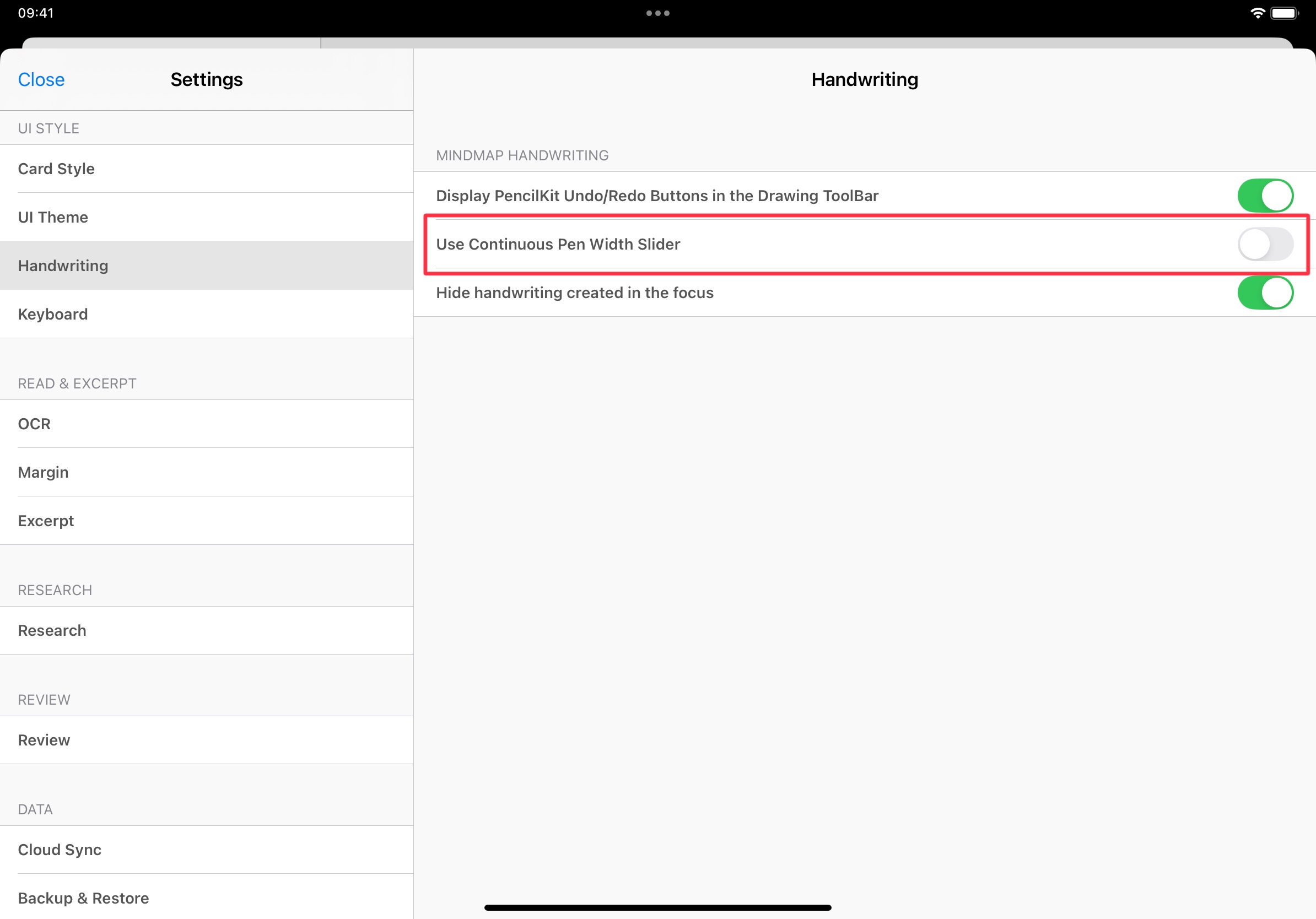Tap the Wi-Fi status icon
Screen dimensions: 1316x919
1257,13
